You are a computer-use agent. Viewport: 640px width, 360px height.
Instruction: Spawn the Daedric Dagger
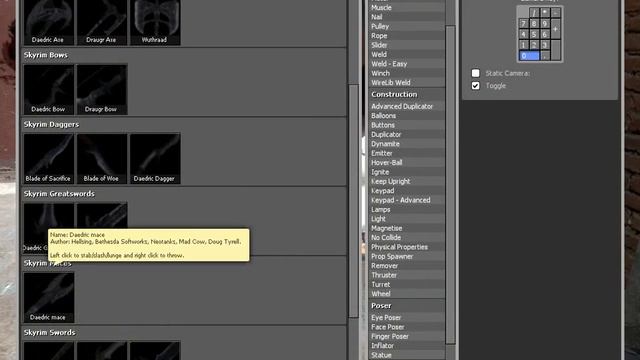point(155,158)
